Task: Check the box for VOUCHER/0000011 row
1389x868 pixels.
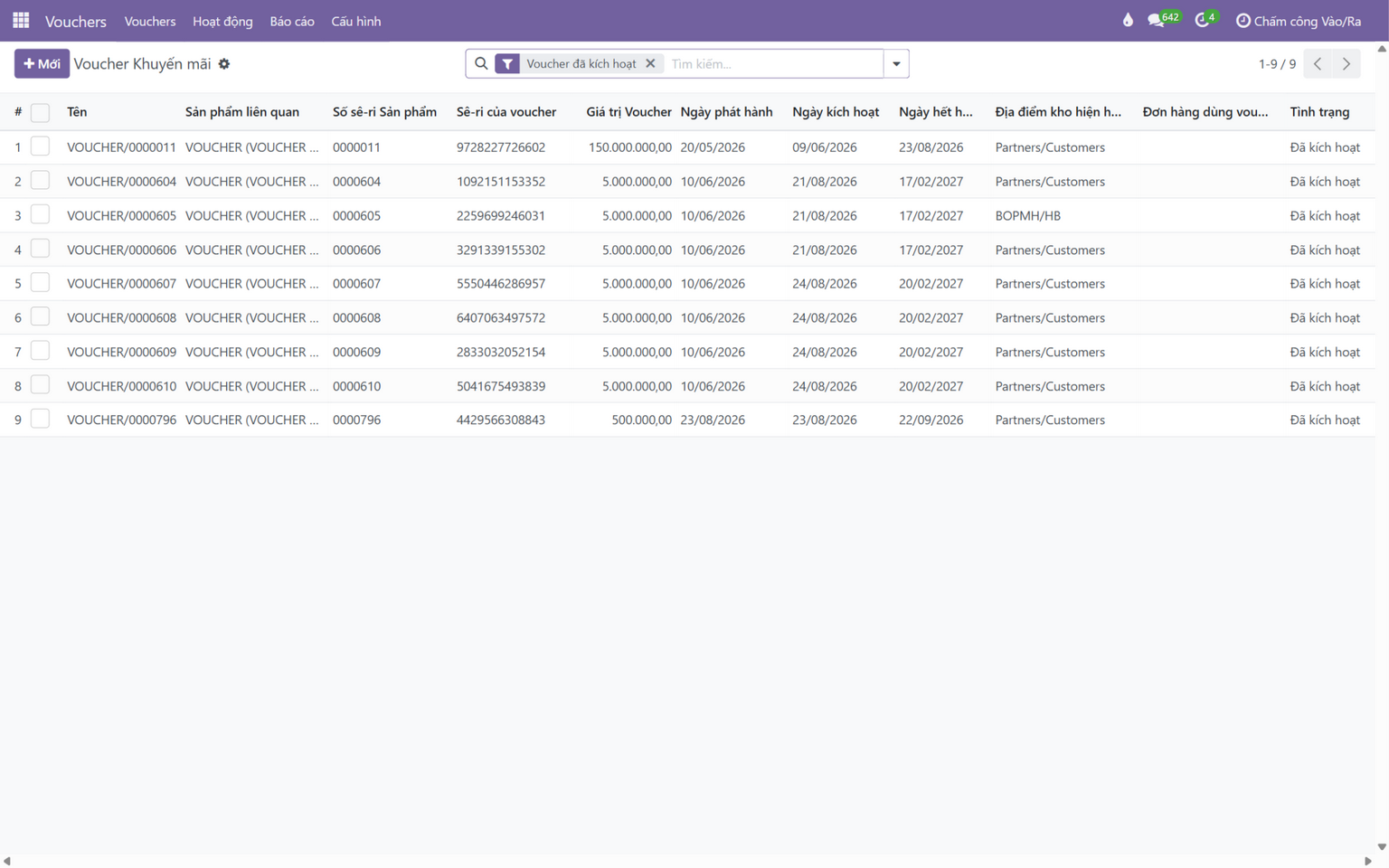Action: click(40, 146)
